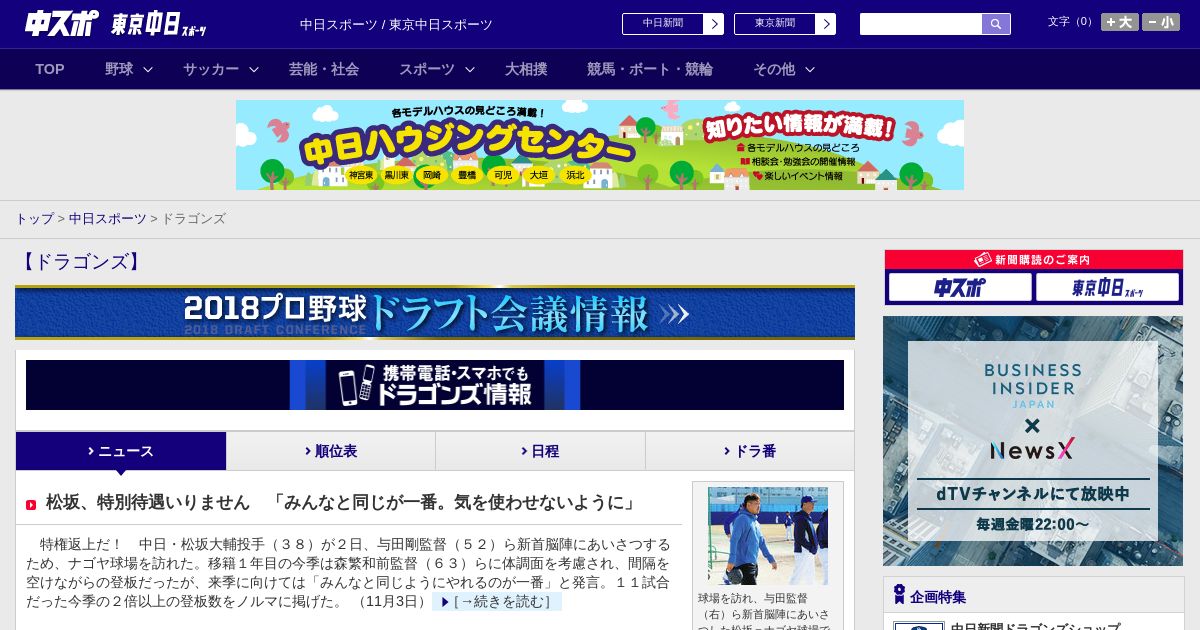Screen dimensions: 1200x630
Task: Select the 日程 tab
Action: 540,451
